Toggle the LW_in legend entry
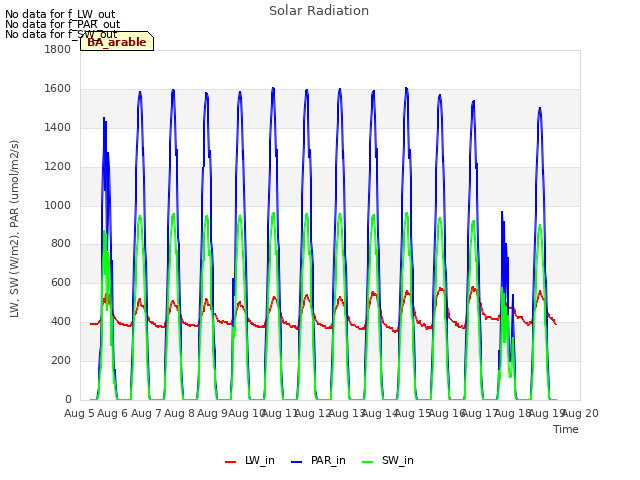The height and width of the screenshot is (480, 640). click(250, 460)
